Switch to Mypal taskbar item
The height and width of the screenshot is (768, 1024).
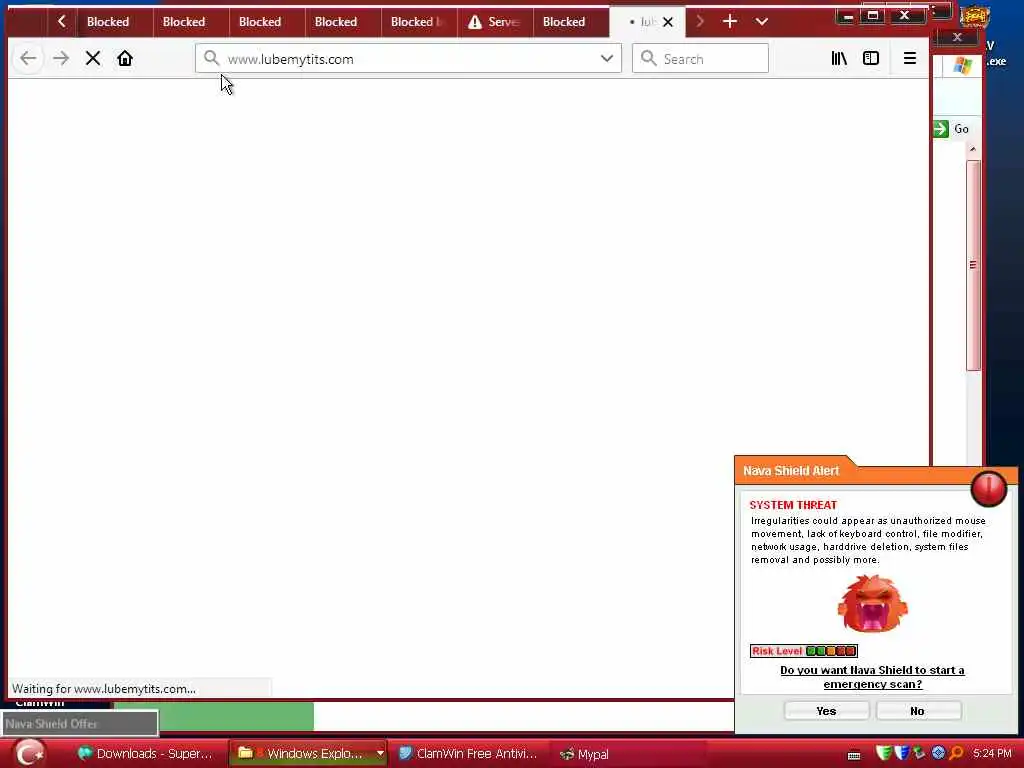click(585, 754)
